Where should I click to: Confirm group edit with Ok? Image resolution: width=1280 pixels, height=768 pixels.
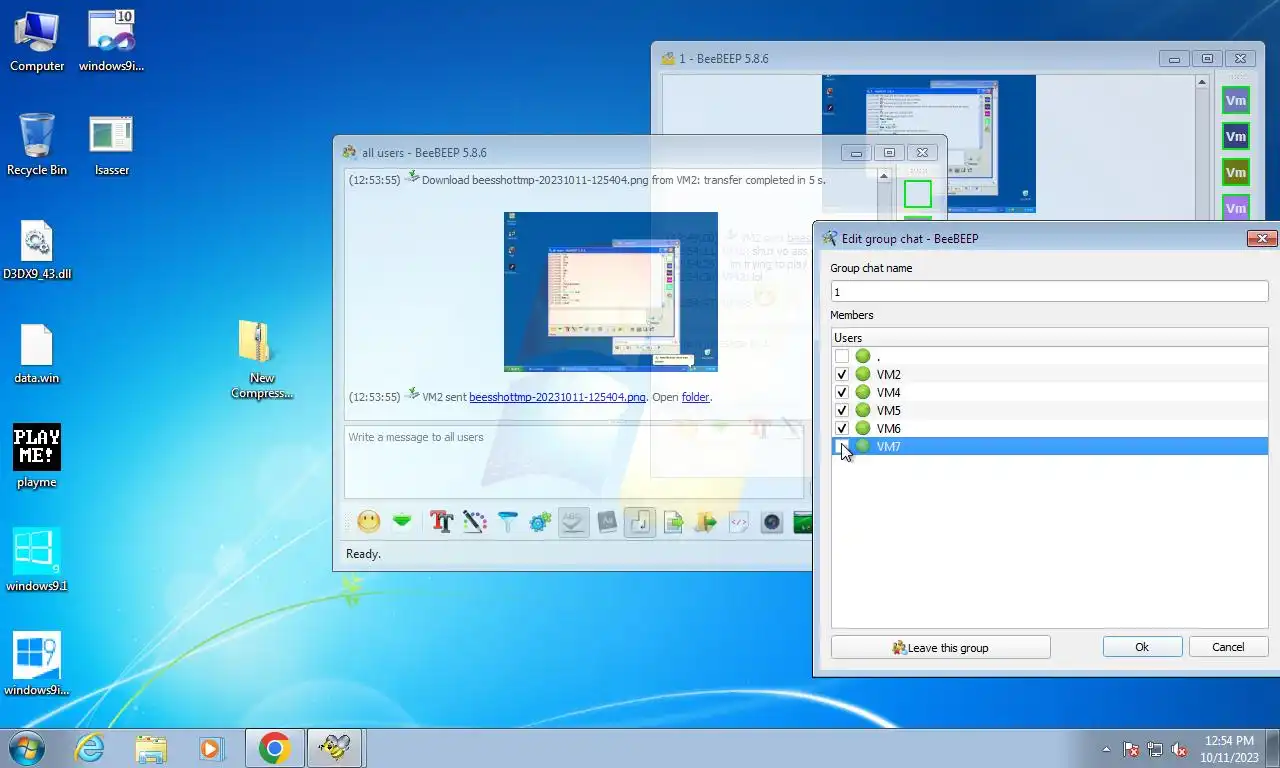click(x=1142, y=647)
